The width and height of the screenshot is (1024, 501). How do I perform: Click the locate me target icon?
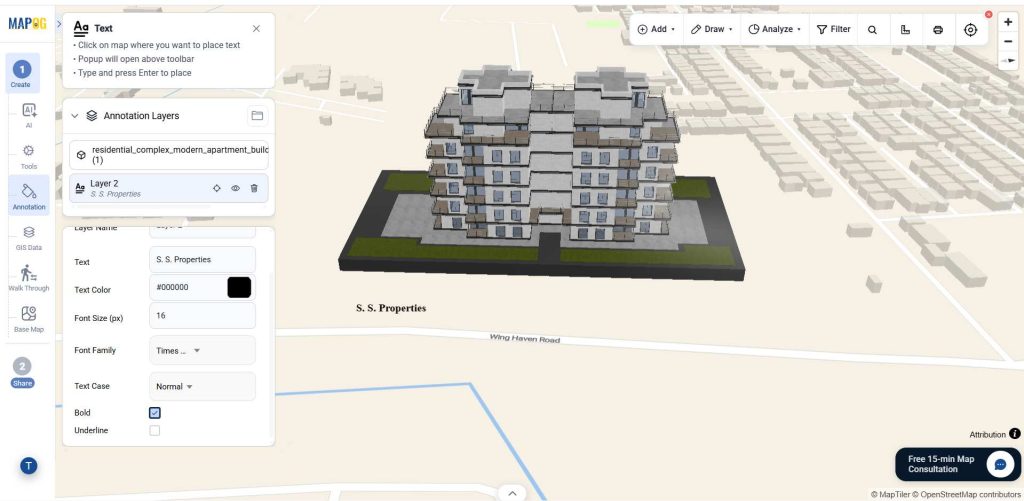[x=970, y=29]
